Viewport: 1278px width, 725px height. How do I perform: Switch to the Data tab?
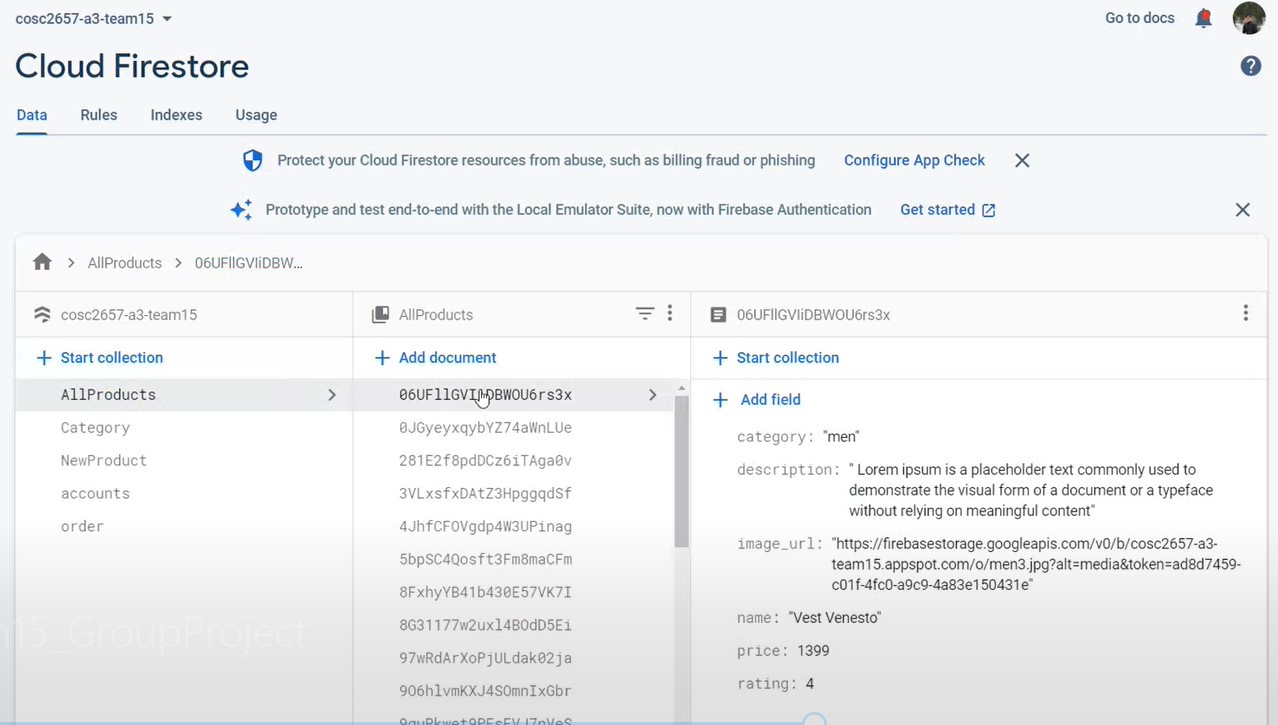pos(32,115)
